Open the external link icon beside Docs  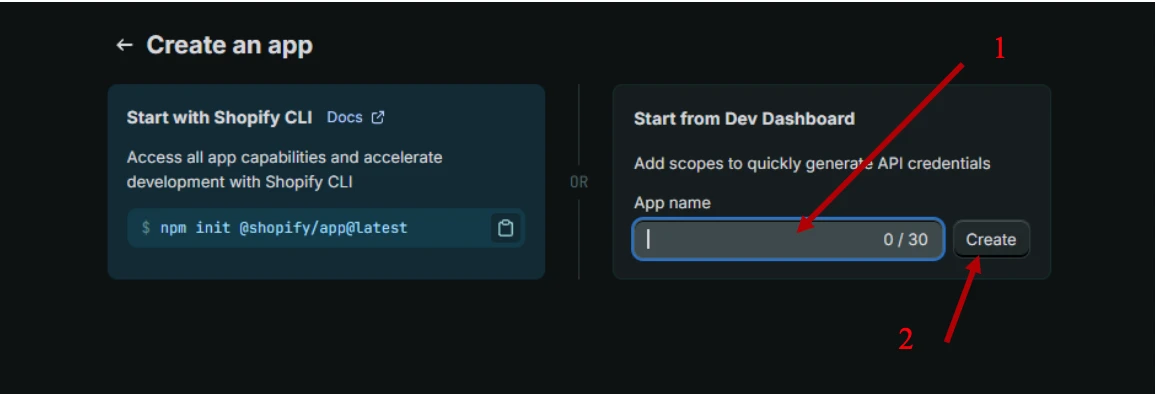click(377, 117)
